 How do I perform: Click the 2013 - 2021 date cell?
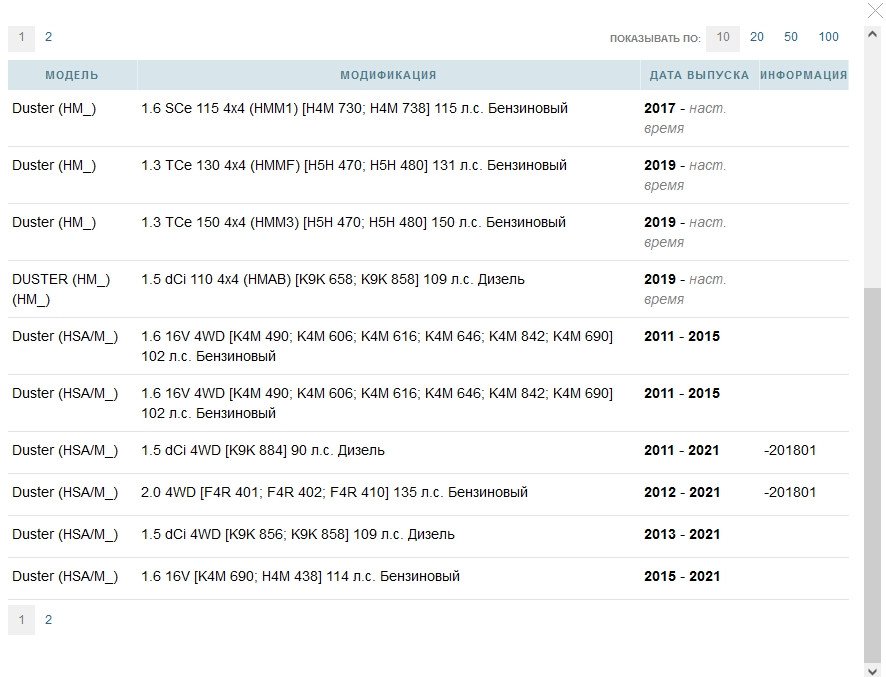(x=682, y=535)
